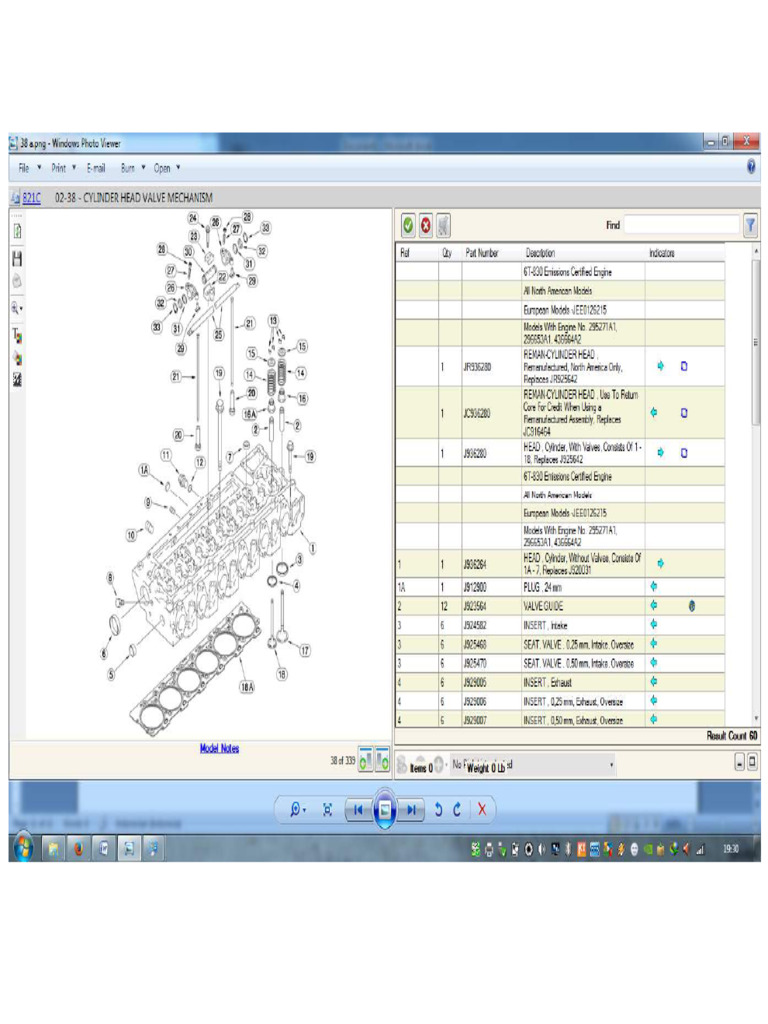Click the blue page indicator for JC936280 row
768x1024 pixels.
(x=684, y=413)
